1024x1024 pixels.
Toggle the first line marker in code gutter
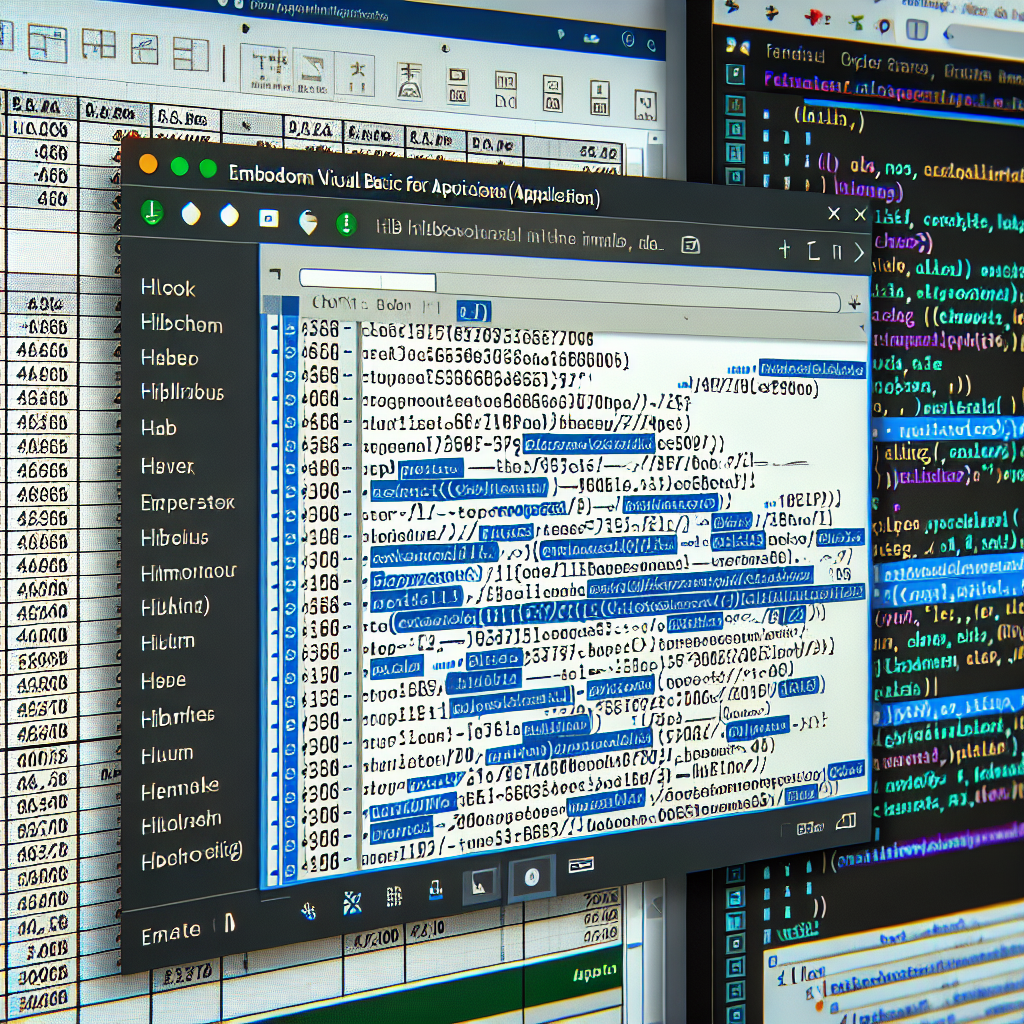(x=290, y=328)
